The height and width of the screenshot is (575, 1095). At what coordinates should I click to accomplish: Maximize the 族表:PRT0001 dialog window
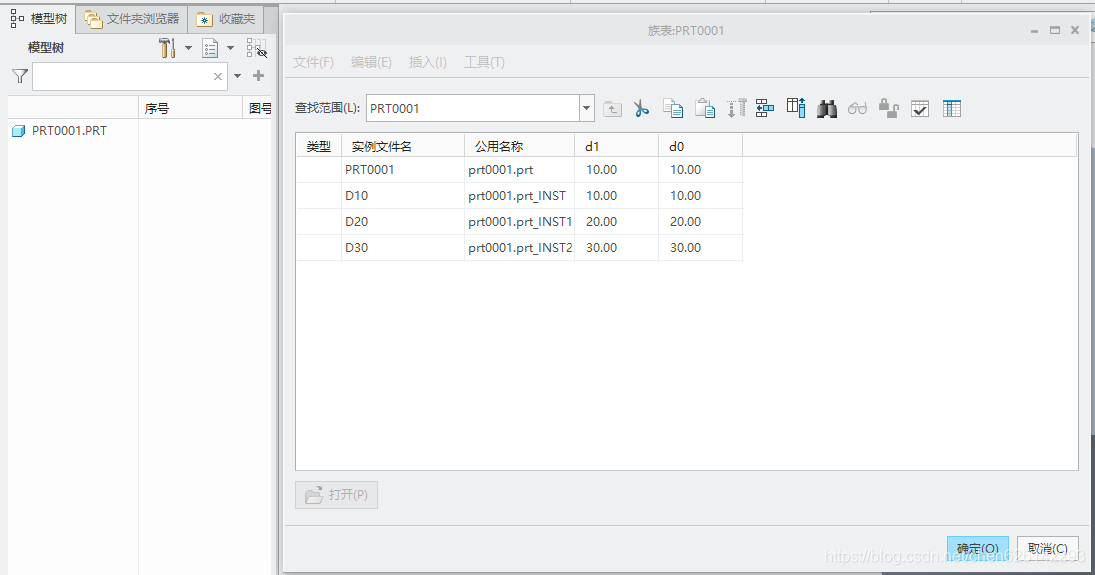[1054, 30]
